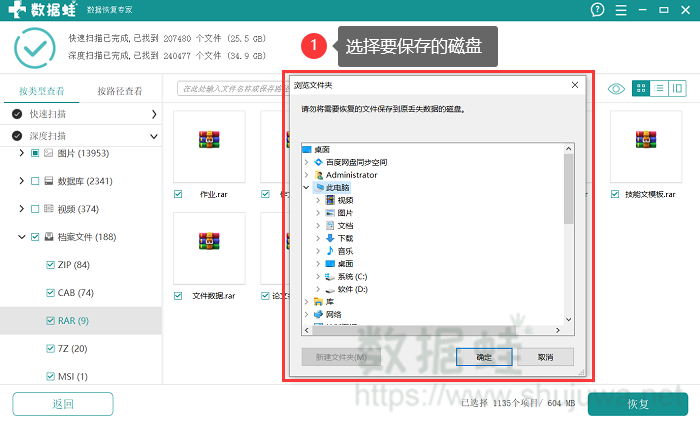Viewport: 700px width, 428px height.
Task: Click the 作业.rar archive thumbnail
Action: click(x=209, y=146)
